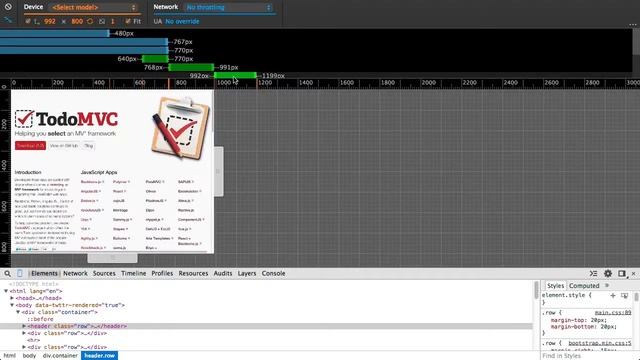Open the Timeline tab
640x360 pixels.
133,273
